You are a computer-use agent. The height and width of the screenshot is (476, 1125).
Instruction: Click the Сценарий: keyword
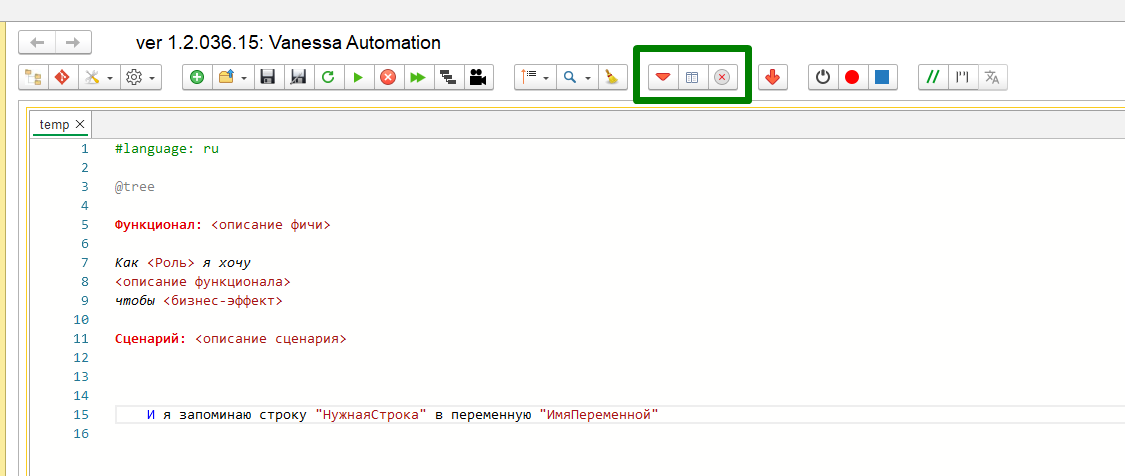pos(151,338)
